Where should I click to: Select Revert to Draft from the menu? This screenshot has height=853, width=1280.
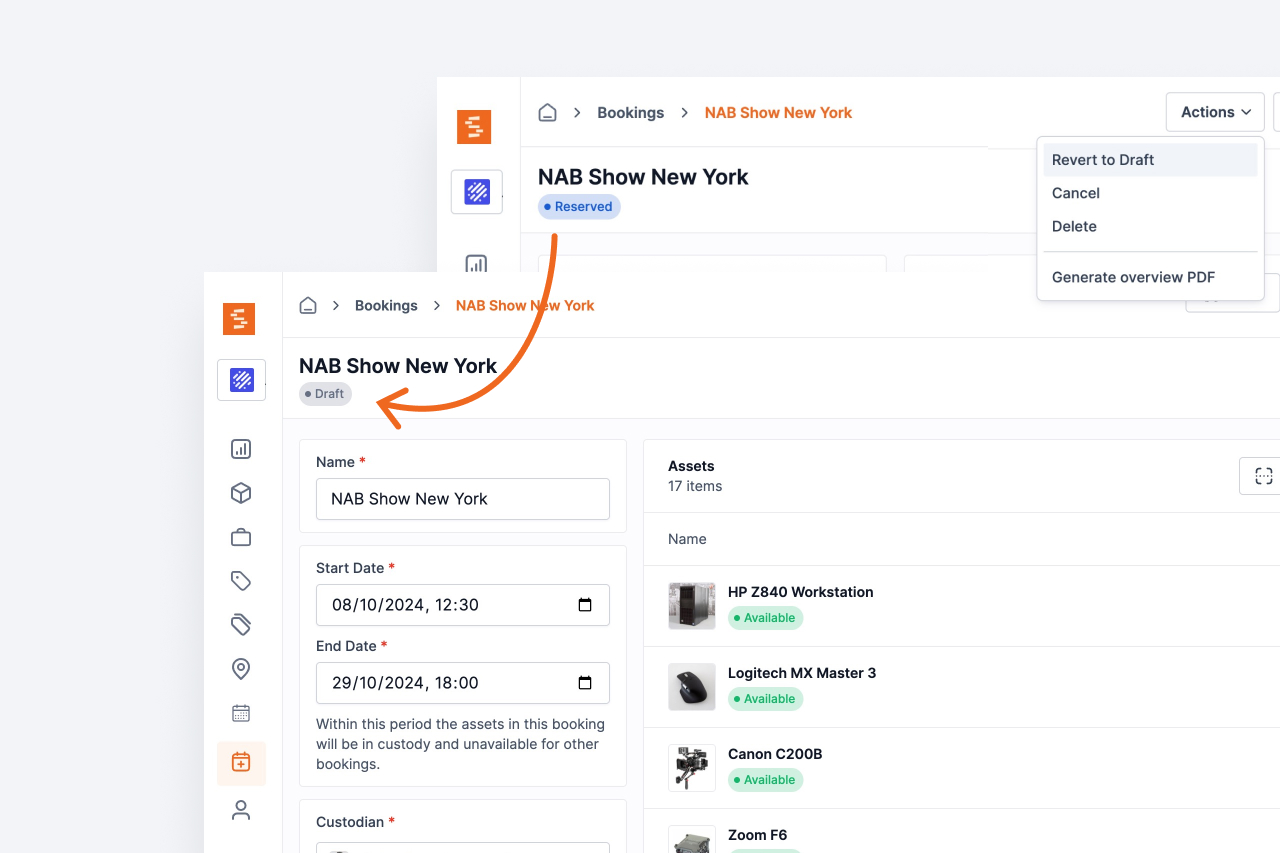click(1102, 159)
